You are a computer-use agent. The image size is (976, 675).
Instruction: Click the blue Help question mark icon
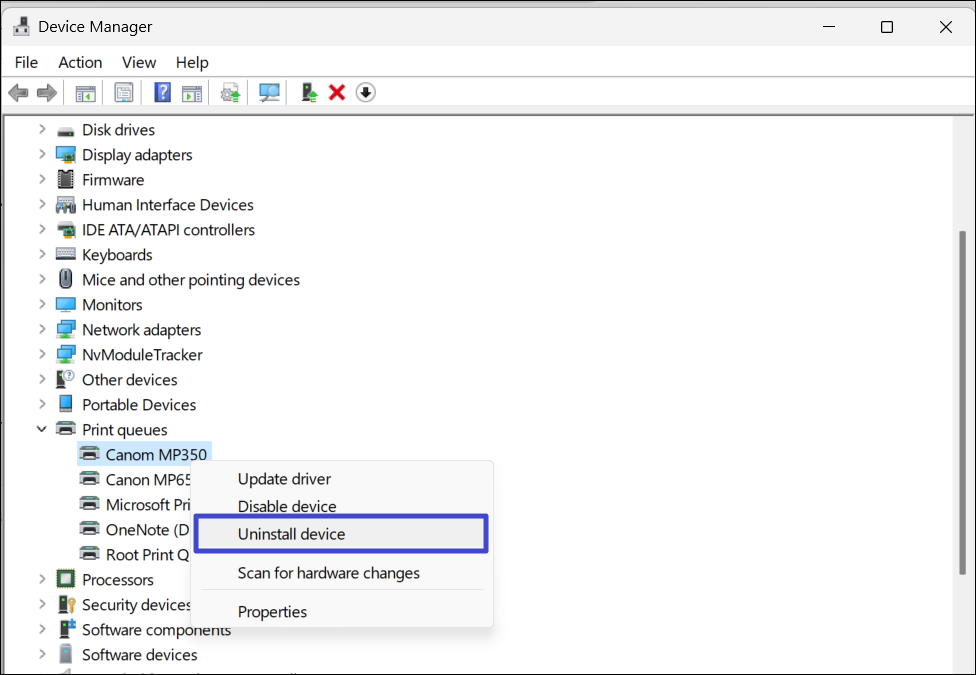pos(162,93)
